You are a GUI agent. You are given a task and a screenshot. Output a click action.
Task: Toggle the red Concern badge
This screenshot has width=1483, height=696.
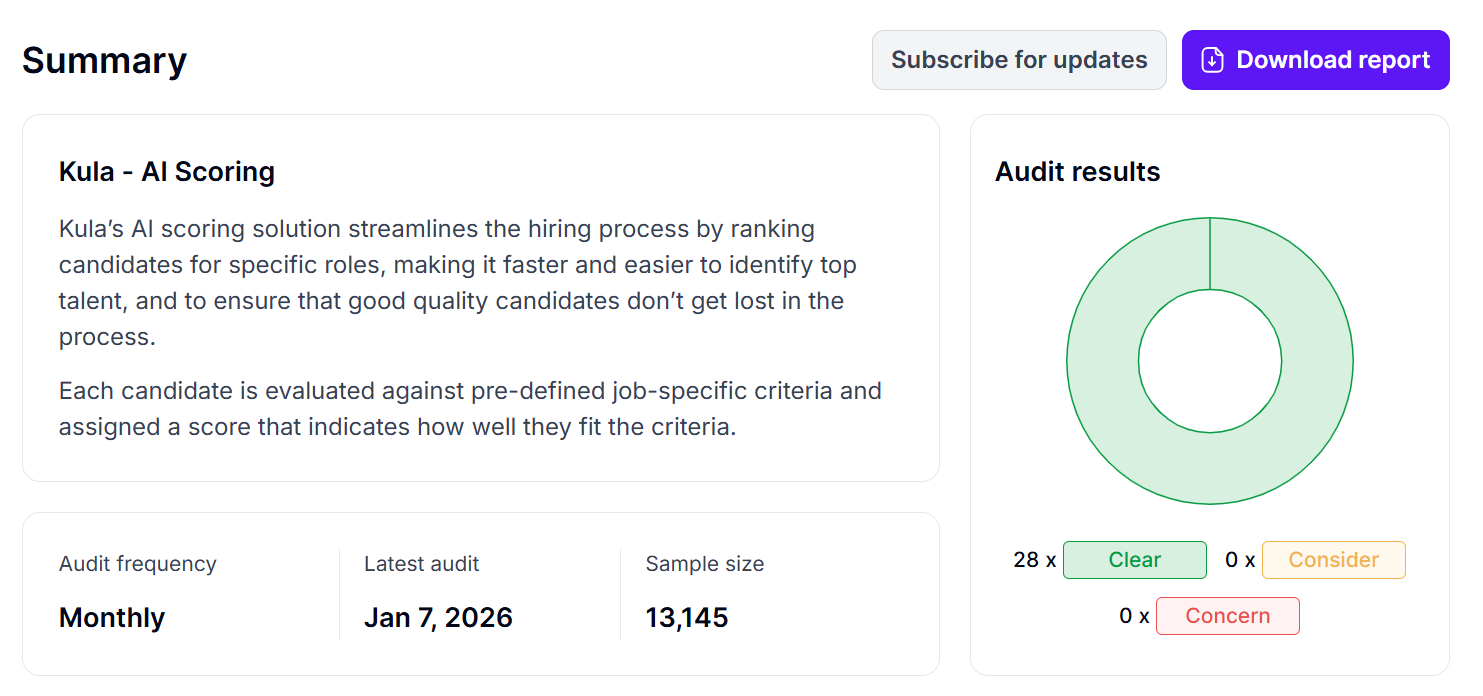point(1227,616)
